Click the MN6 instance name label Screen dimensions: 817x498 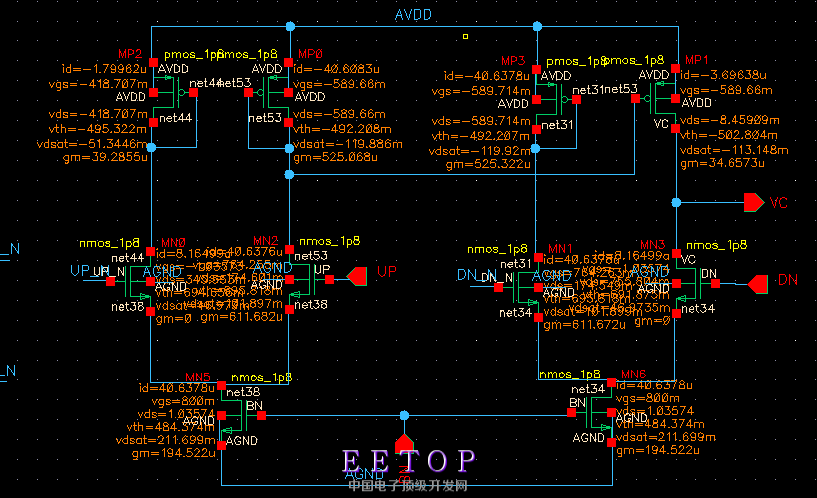tap(634, 374)
